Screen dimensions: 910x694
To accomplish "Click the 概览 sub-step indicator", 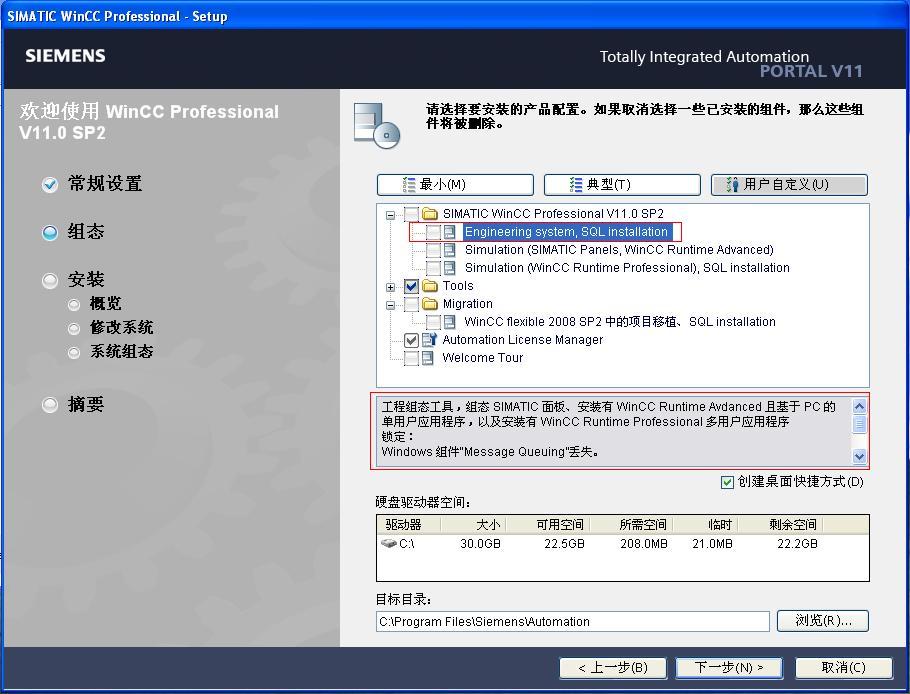I will (x=74, y=305).
